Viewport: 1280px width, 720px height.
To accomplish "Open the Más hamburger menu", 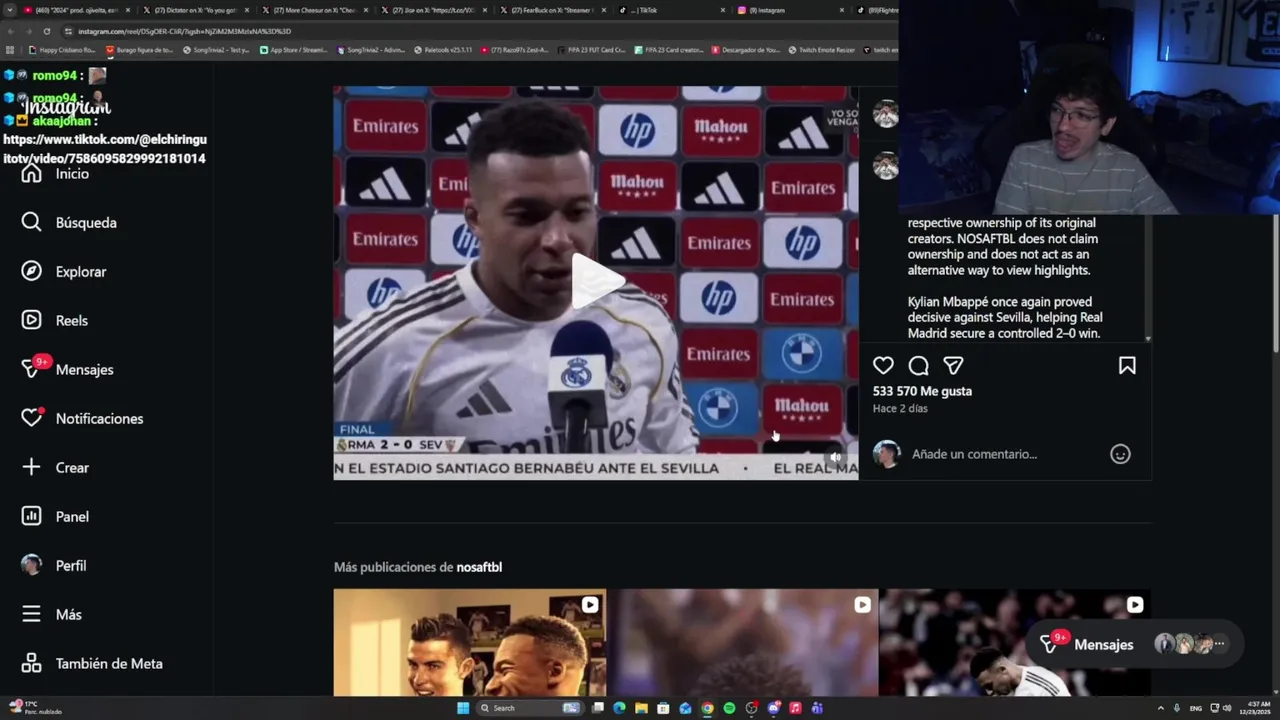I will (32, 614).
